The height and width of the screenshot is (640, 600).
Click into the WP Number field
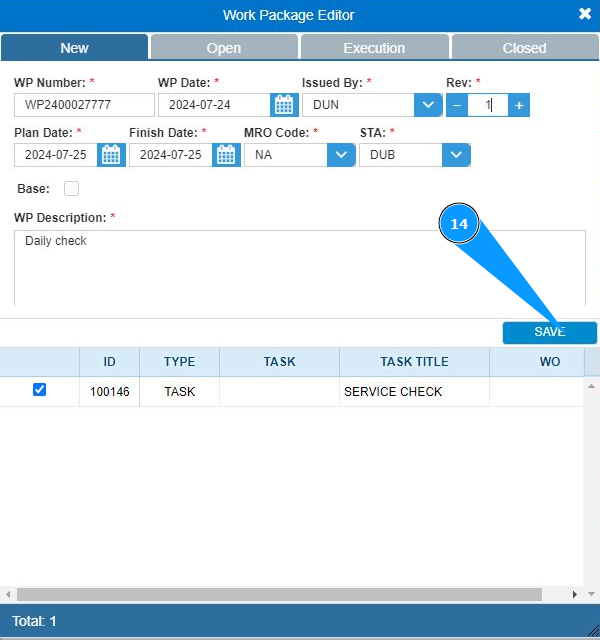84,105
